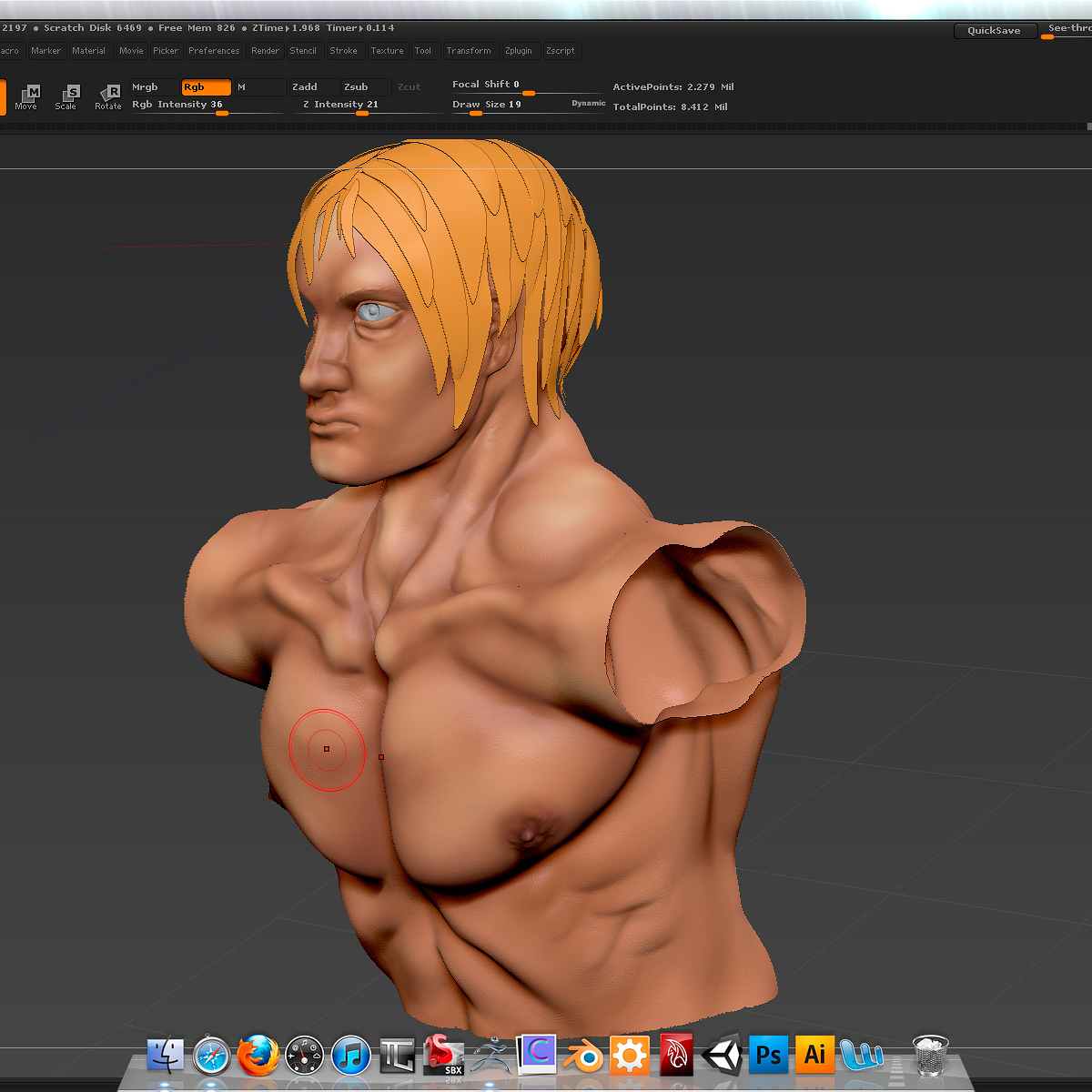
Task: Click the See-through slider at top right
Action: (1068, 31)
